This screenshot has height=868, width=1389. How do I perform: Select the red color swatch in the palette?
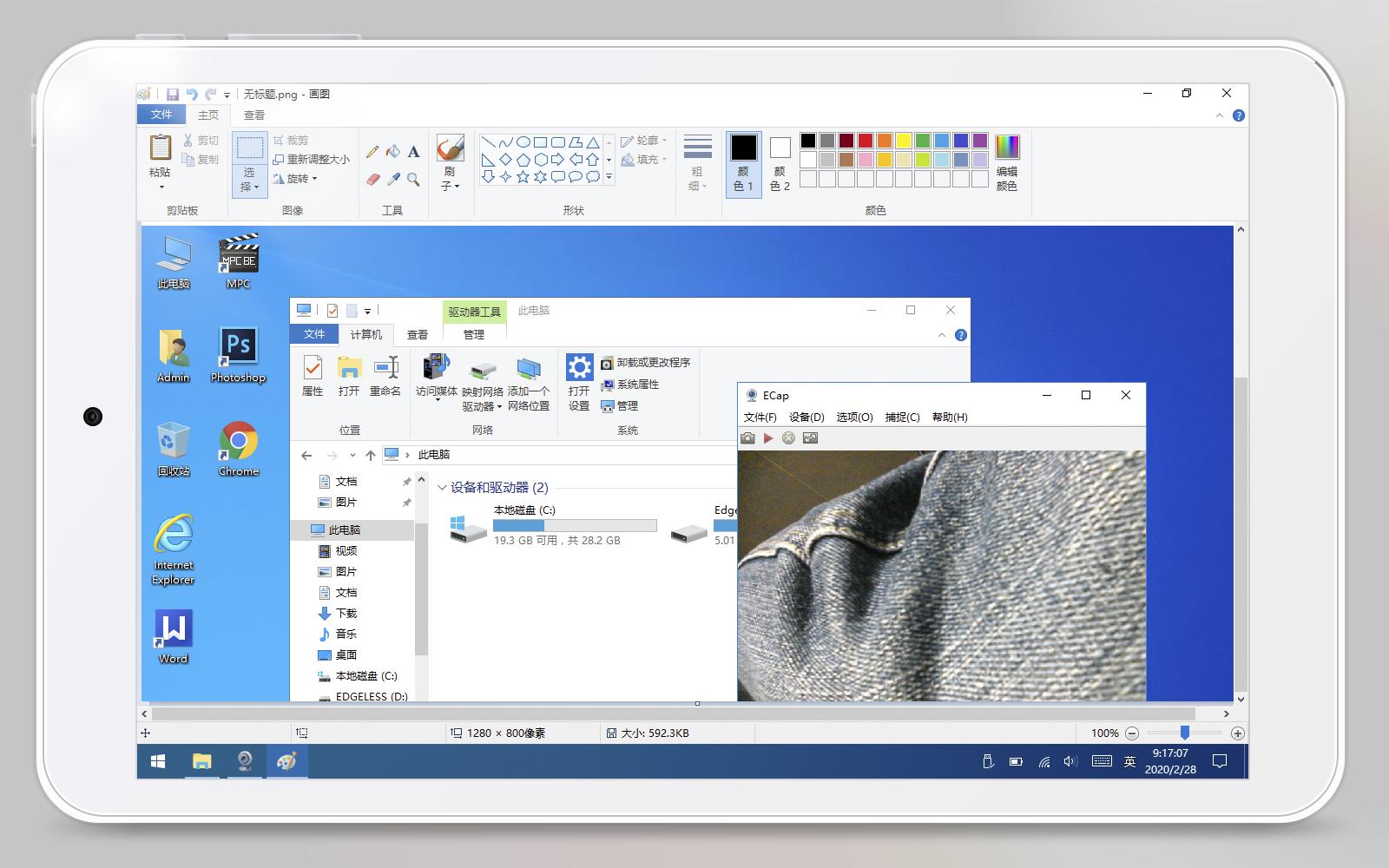865,140
